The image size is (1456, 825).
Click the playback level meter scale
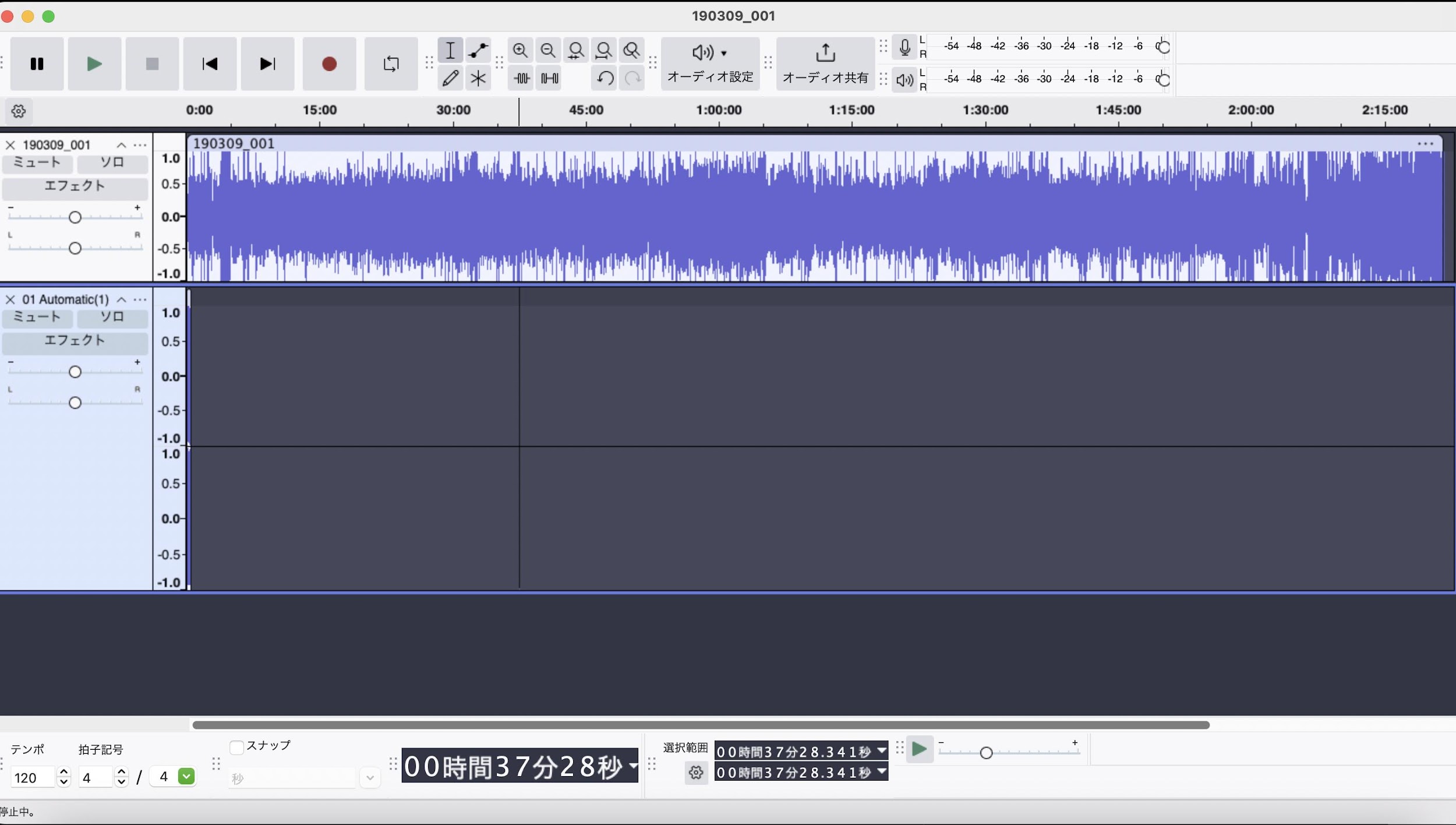tap(1048, 79)
